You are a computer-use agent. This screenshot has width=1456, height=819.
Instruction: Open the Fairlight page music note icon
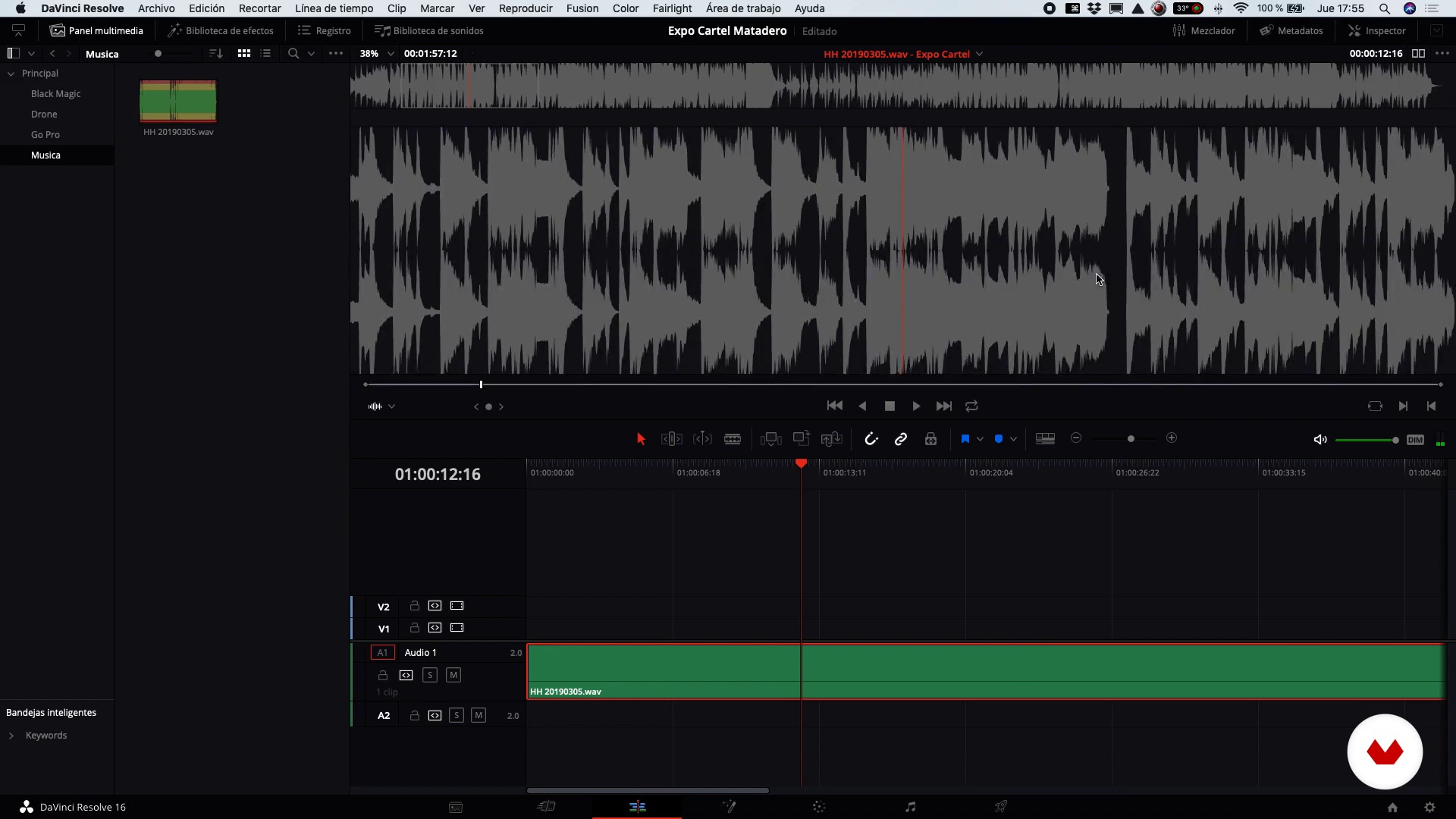[910, 807]
